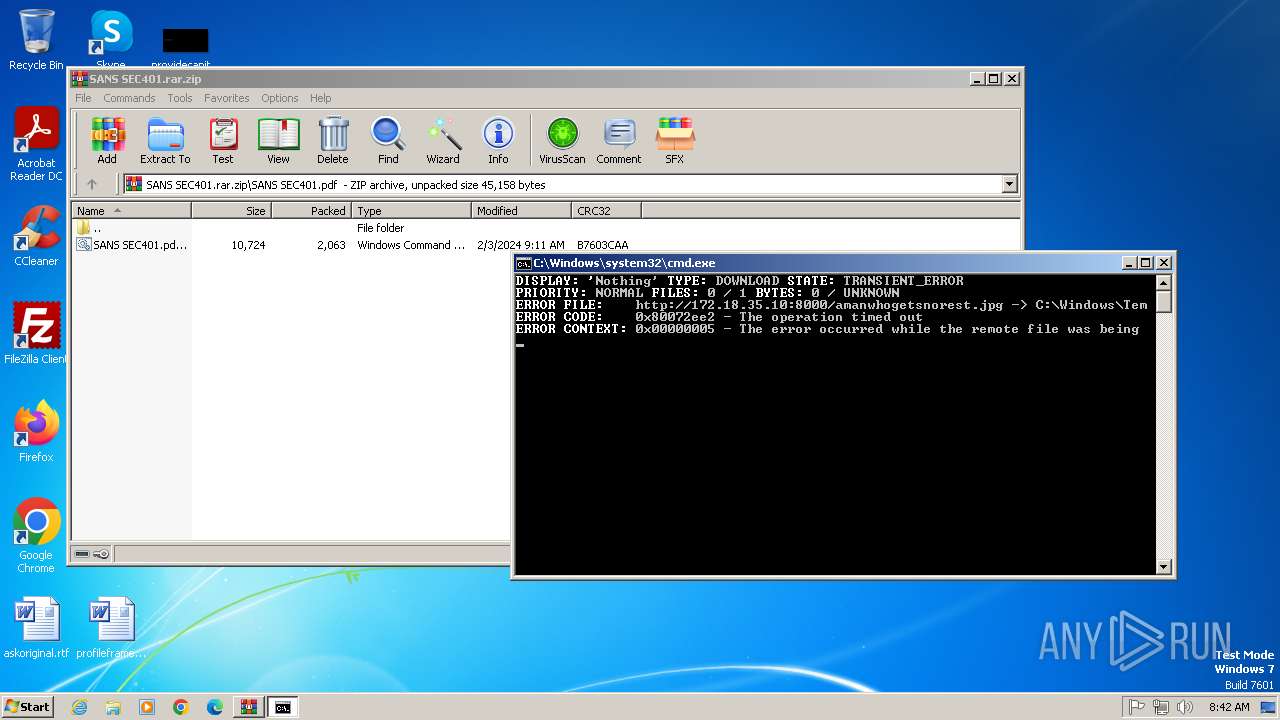Open Recycle Bin desktop icon
The height and width of the screenshot is (720, 1280).
[36, 40]
